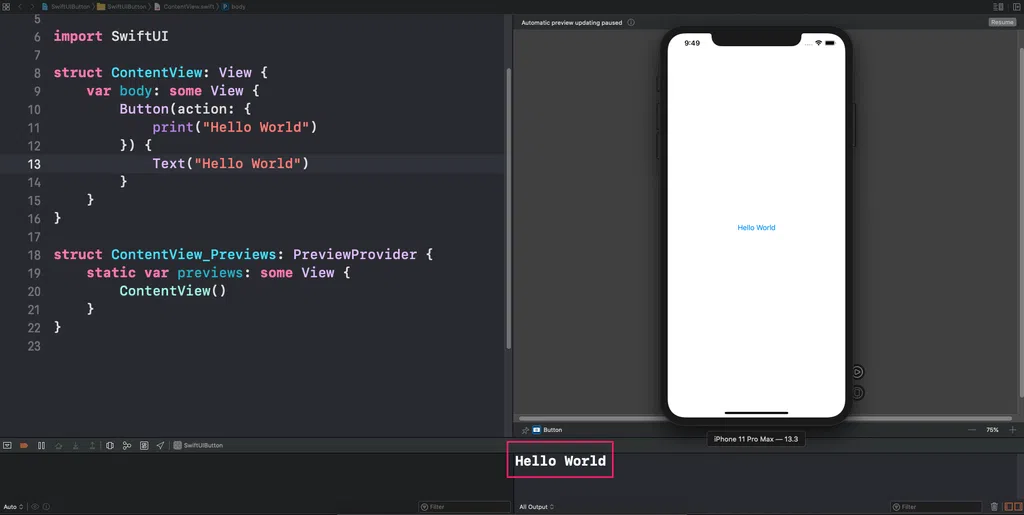The width and height of the screenshot is (1024, 515).
Task: Tap Hello World button in preview
Action: [756, 228]
